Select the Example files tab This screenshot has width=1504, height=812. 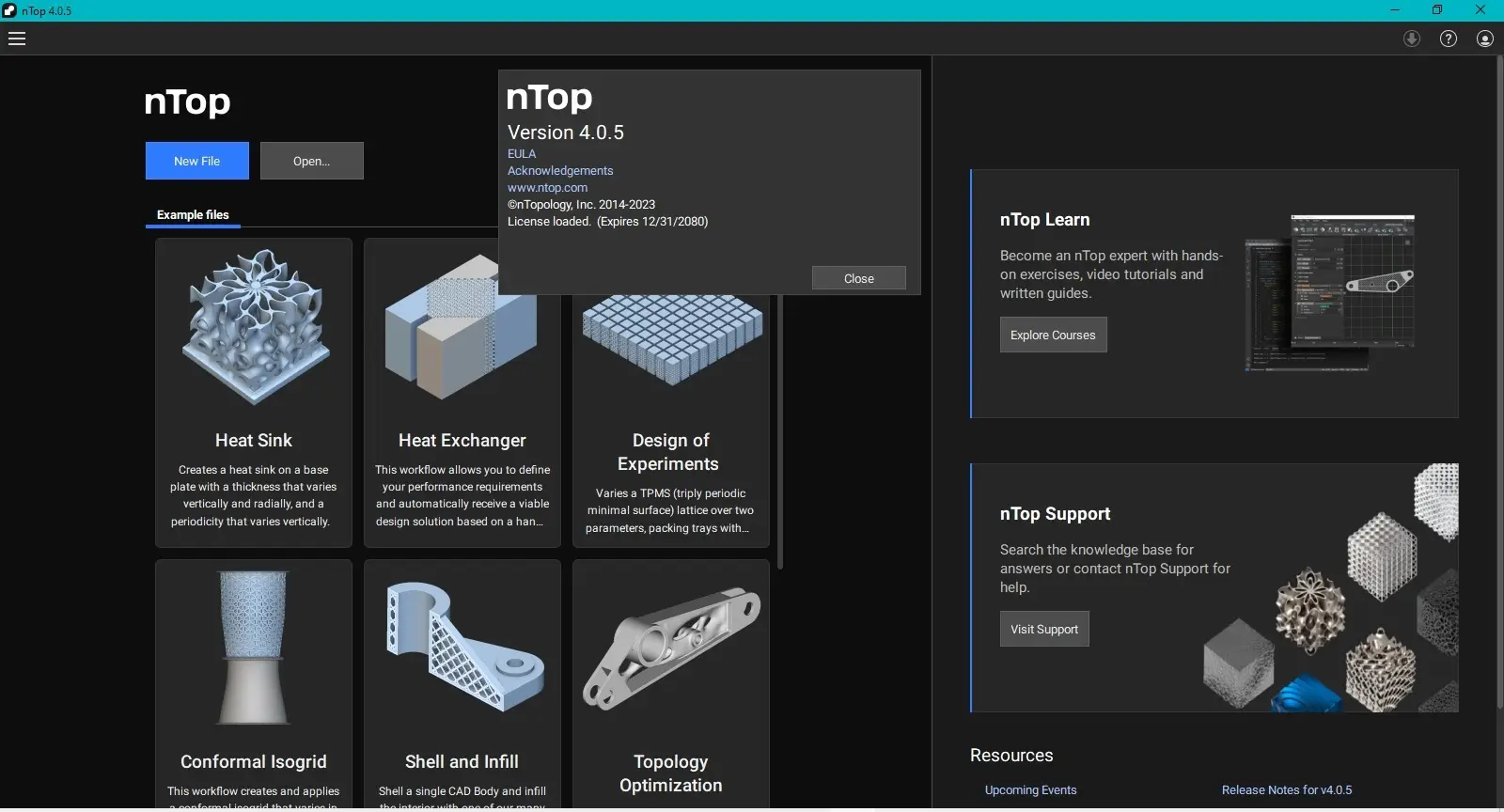(x=193, y=215)
